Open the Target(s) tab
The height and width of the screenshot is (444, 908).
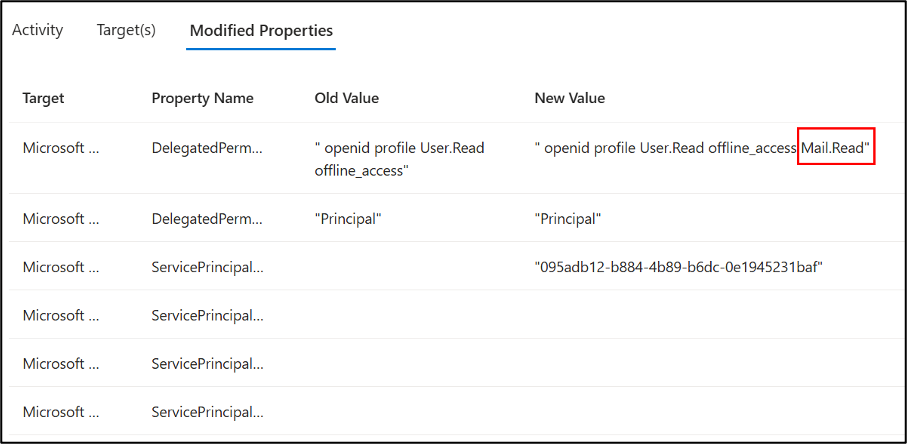pos(126,30)
